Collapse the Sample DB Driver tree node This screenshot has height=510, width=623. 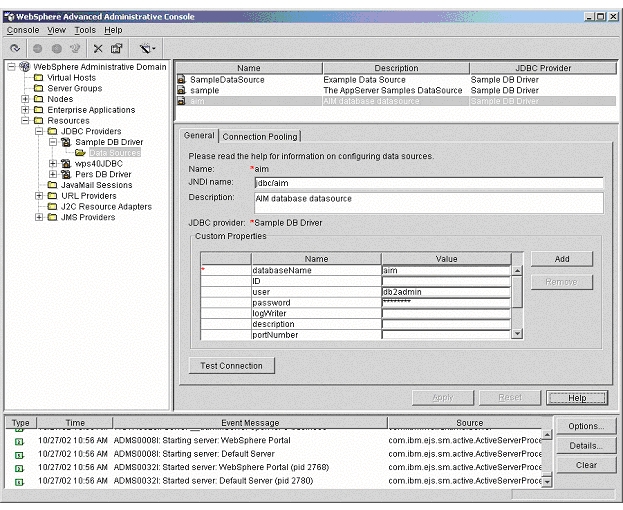[x=53, y=142]
